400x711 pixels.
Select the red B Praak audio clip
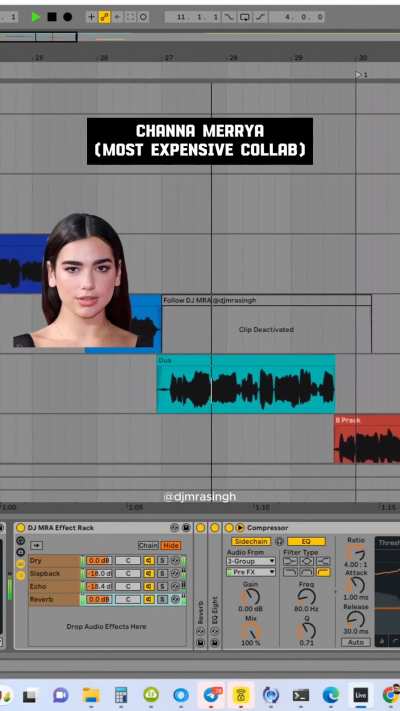[367, 438]
